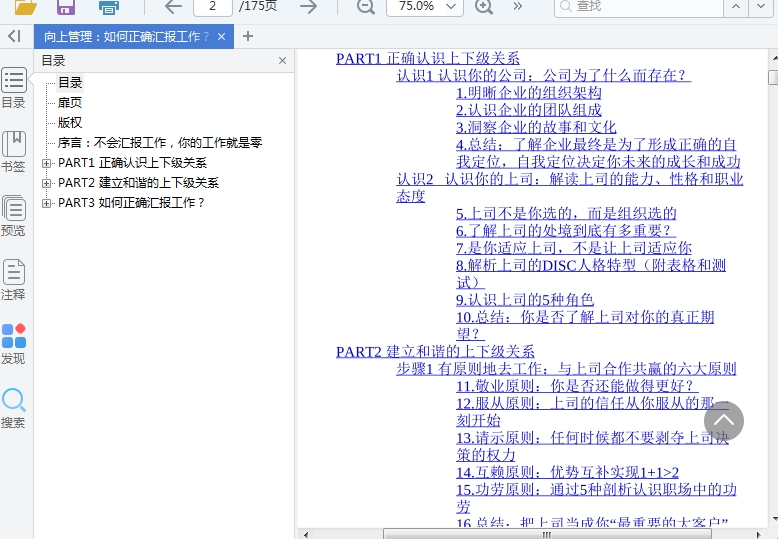Expand PART1 正确认识上下级关系 tree node
Viewport: 778px width, 539px height.
coord(46,163)
